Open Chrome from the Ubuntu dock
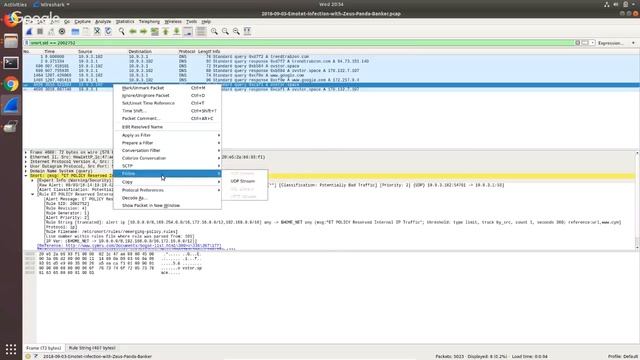The width and height of the screenshot is (640, 360). click(11, 84)
